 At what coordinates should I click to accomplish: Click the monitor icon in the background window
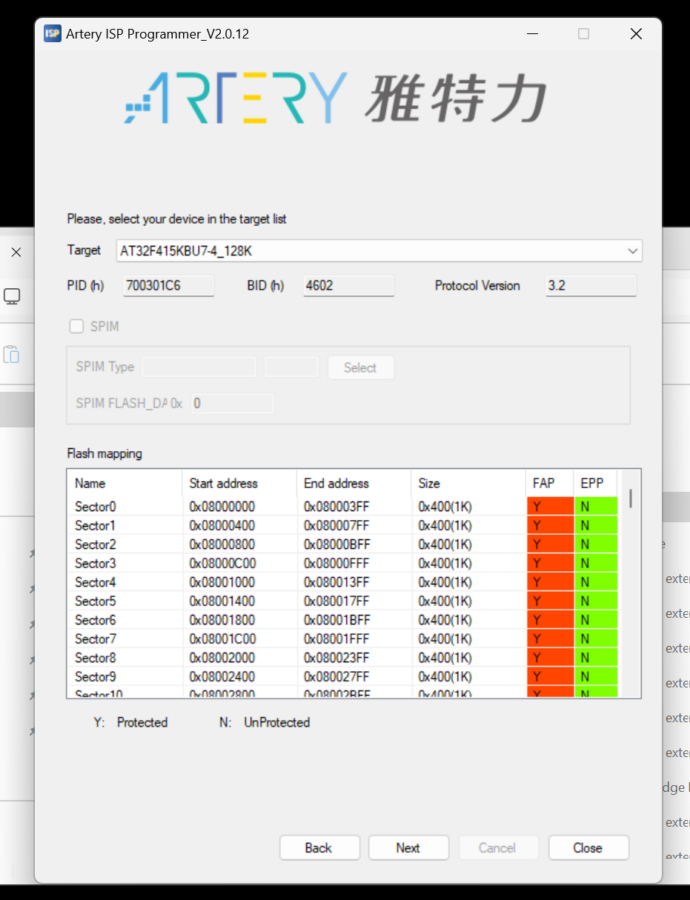[x=12, y=297]
